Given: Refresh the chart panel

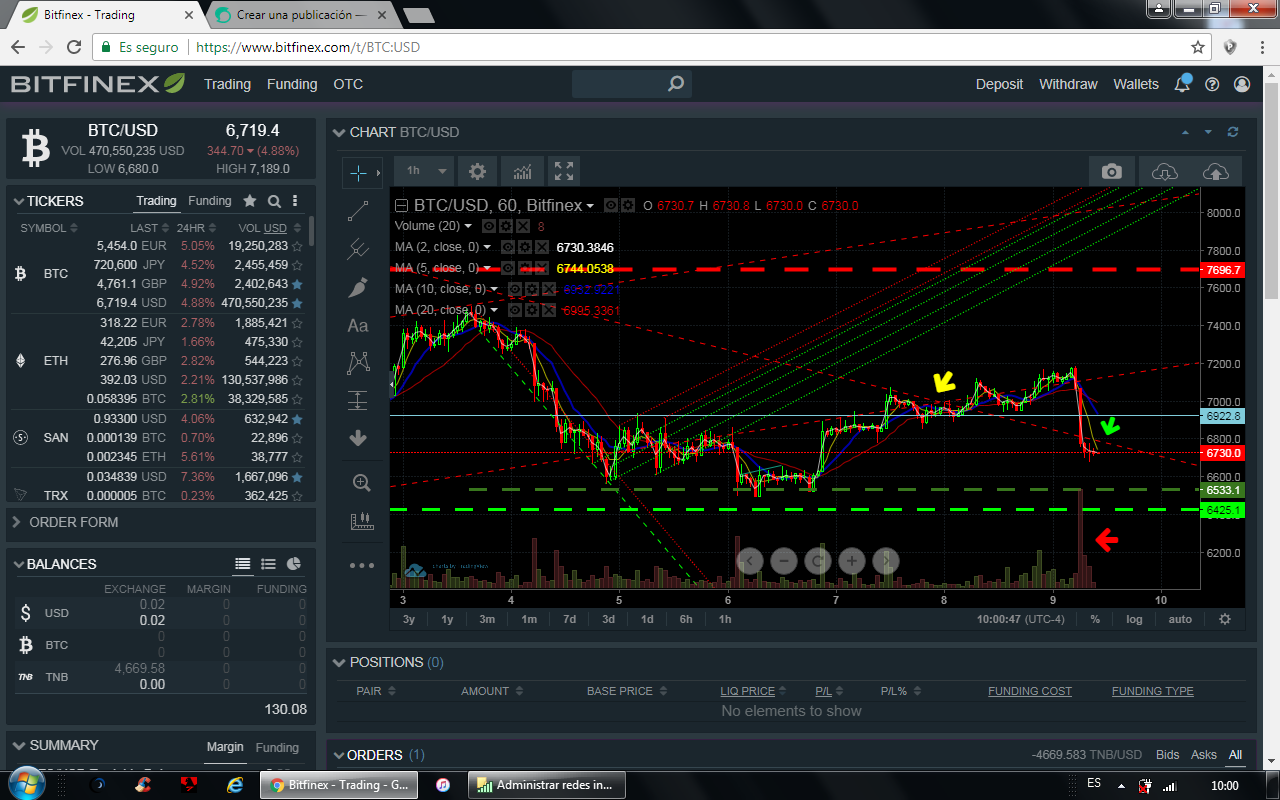Looking at the screenshot, I should point(1233,132).
